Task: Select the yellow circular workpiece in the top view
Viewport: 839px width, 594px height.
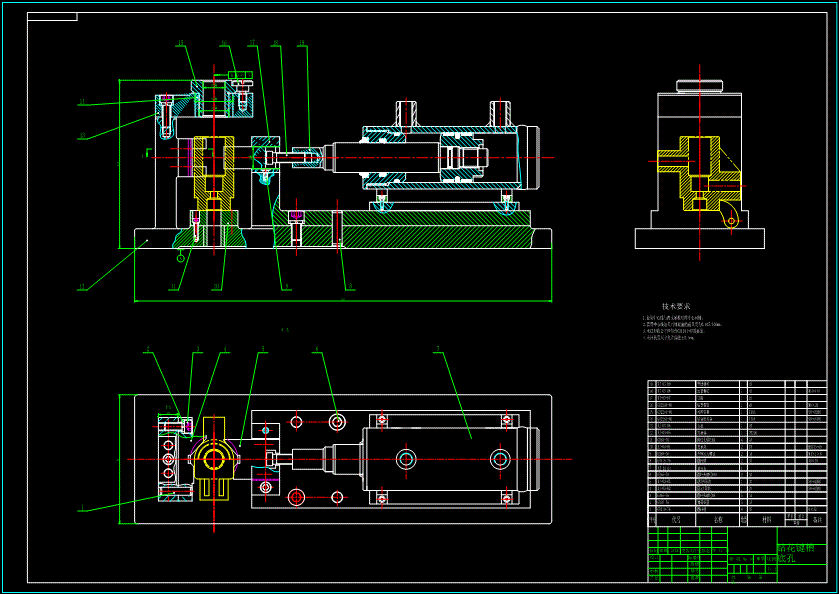Action: click(x=214, y=460)
